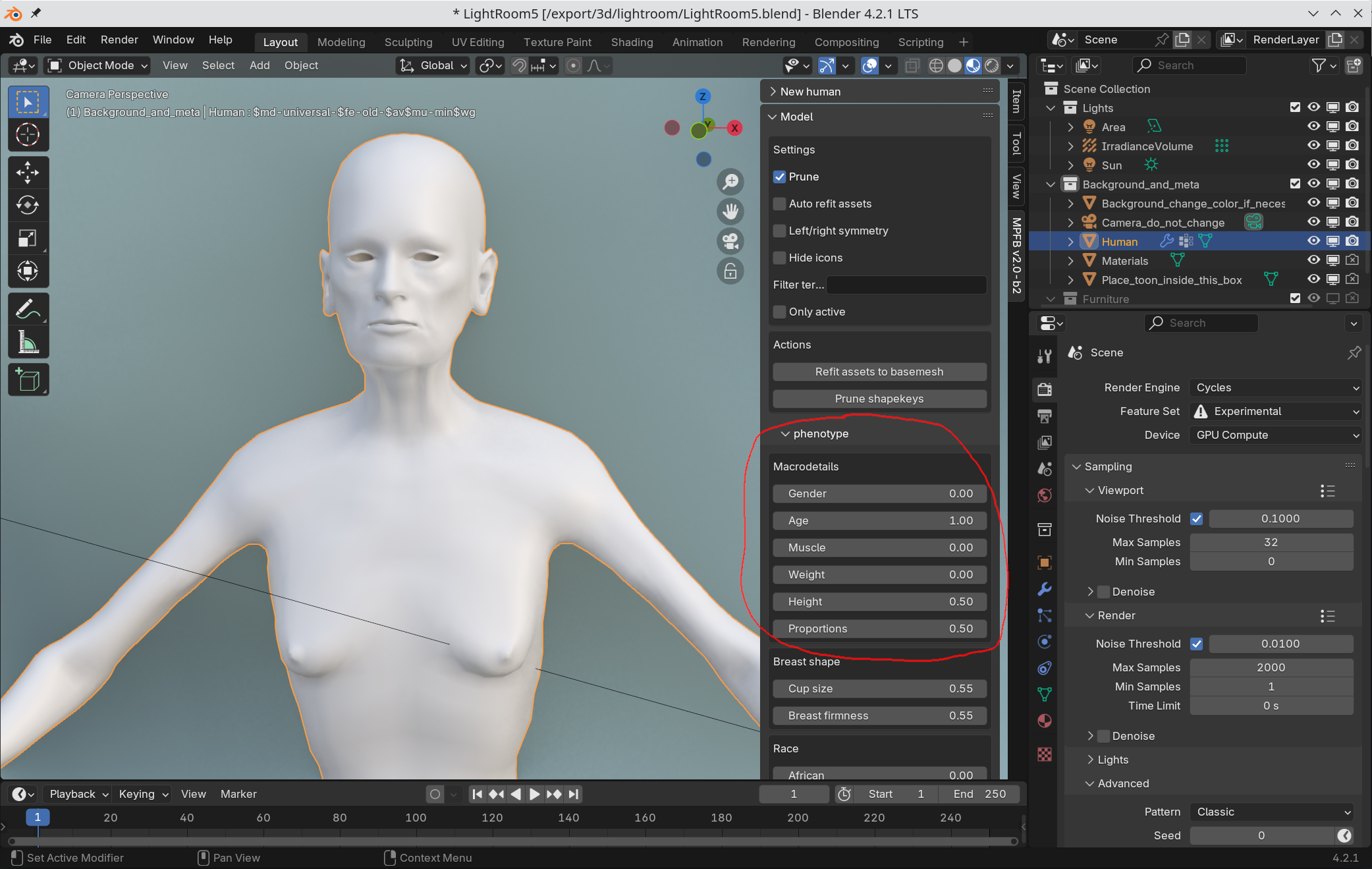Open the Render menu
Image resolution: width=1372 pixels, height=869 pixels.
tap(119, 40)
